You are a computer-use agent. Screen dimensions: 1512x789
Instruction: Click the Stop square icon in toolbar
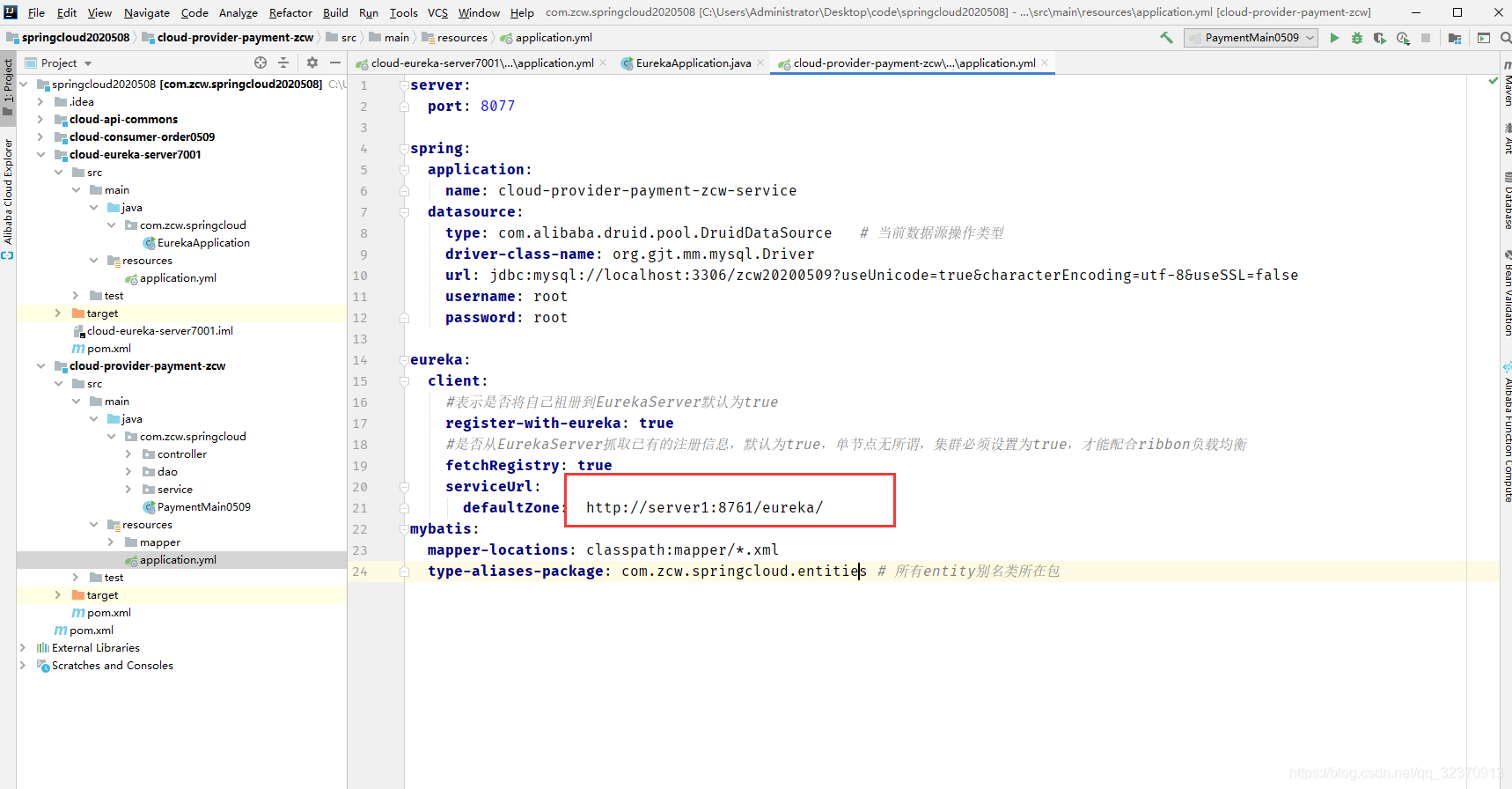(x=1426, y=38)
